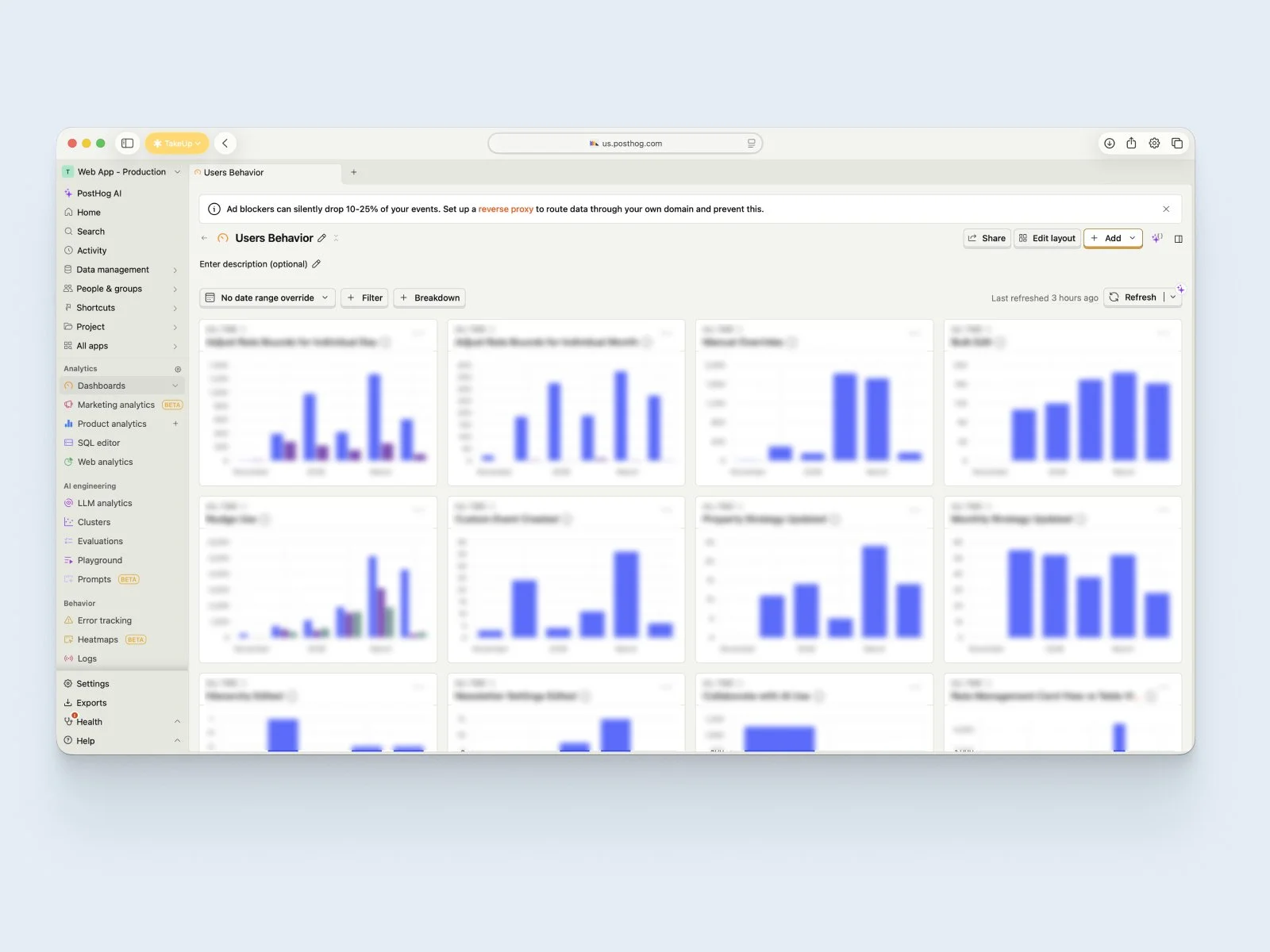Open Marketing analytics
The height and width of the screenshot is (952, 1270).
116,405
